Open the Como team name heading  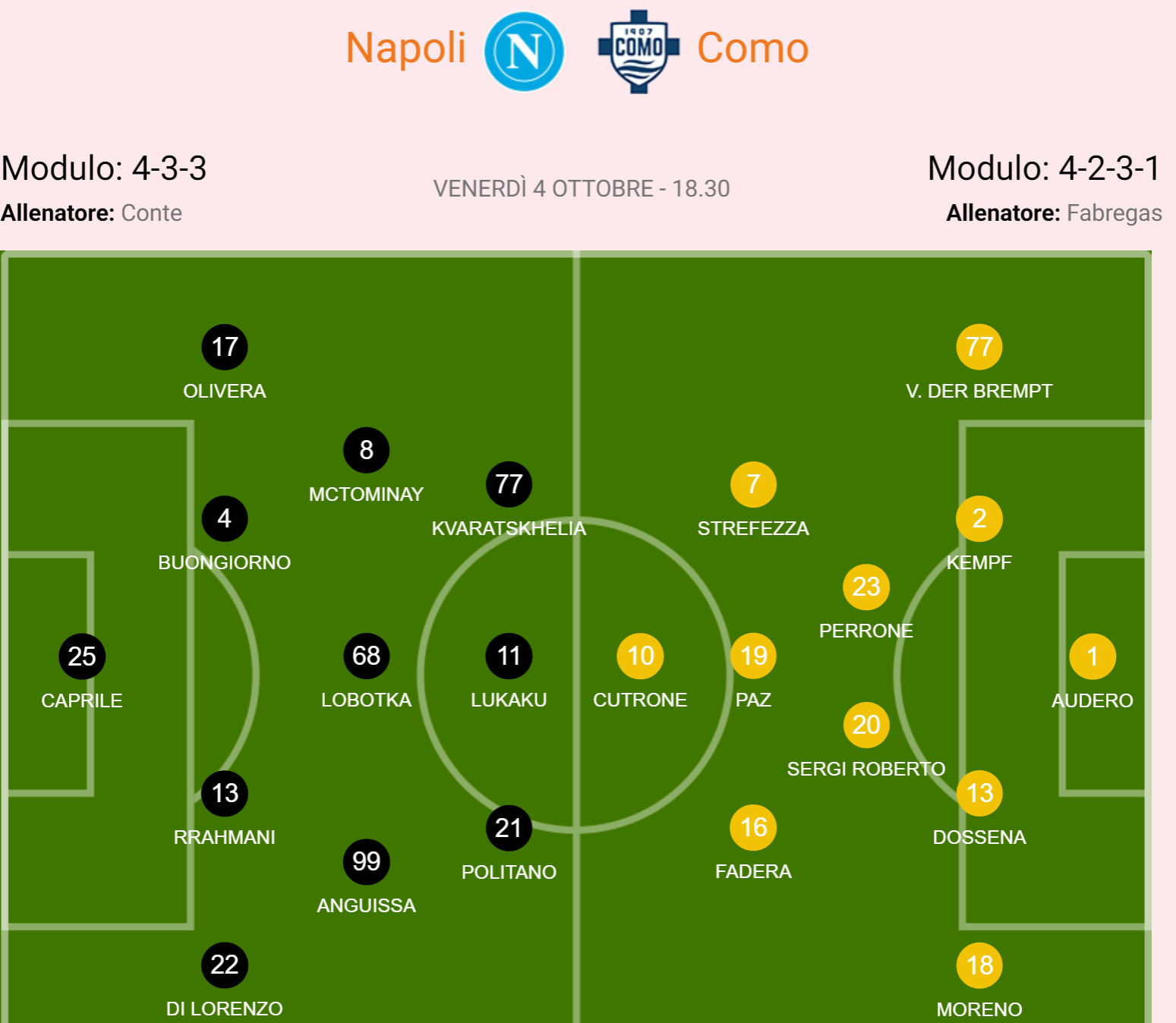(x=752, y=48)
